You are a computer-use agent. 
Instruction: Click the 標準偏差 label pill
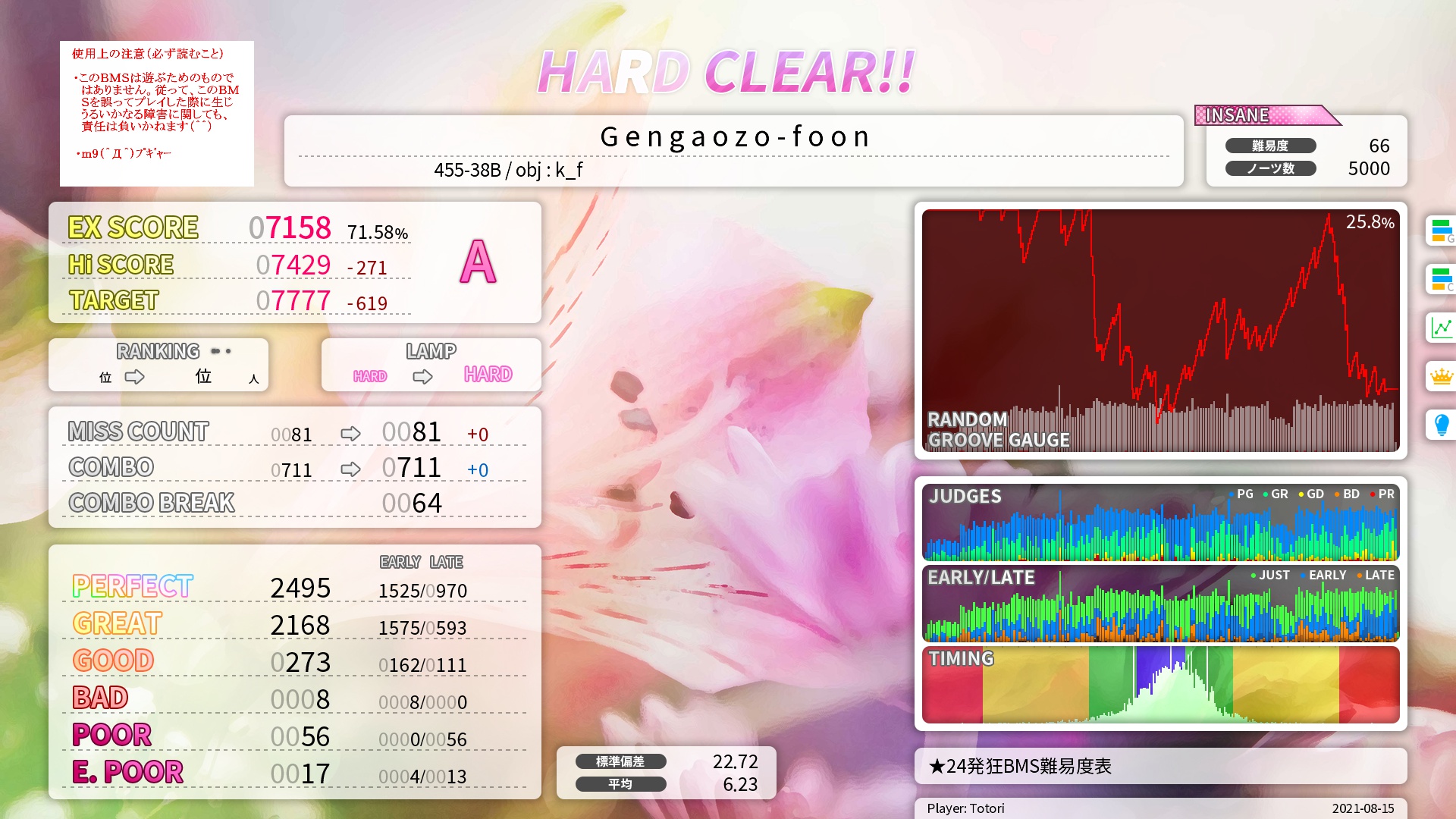click(620, 761)
